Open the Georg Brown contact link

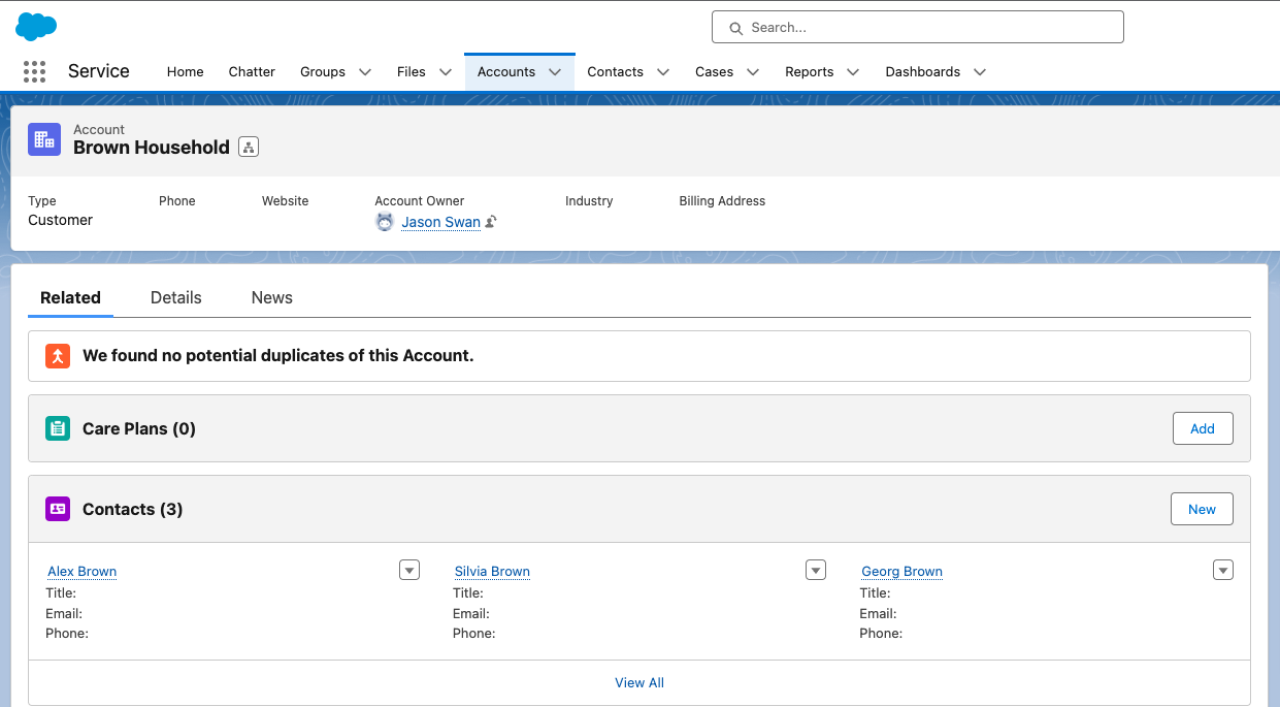click(x=902, y=571)
